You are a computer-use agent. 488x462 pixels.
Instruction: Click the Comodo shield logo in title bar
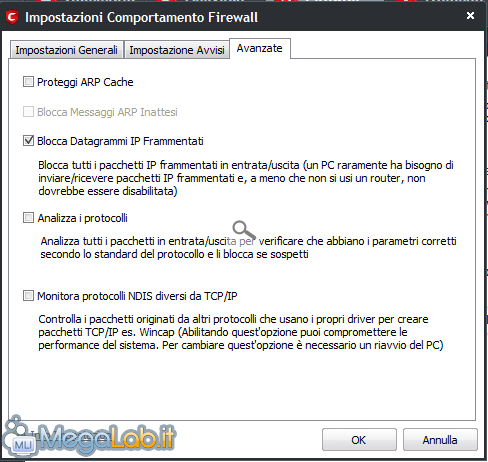pos(12,17)
